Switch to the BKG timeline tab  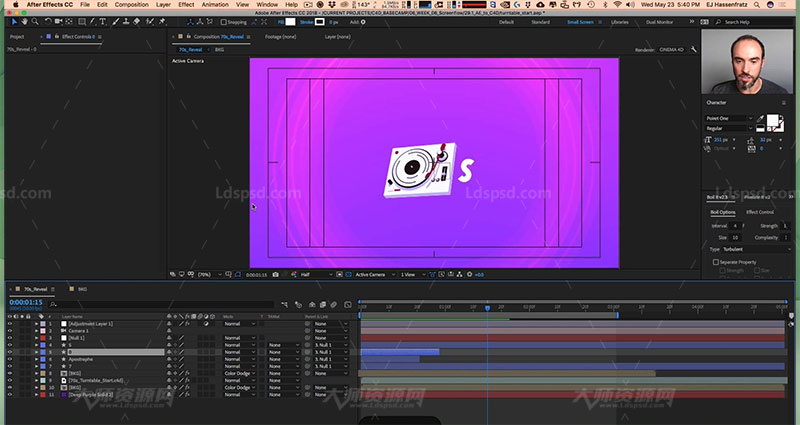tap(82, 289)
